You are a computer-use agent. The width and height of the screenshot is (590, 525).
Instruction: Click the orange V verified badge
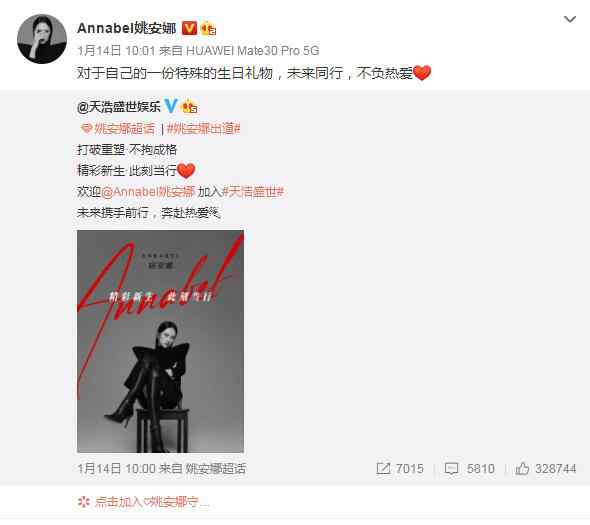(189, 28)
